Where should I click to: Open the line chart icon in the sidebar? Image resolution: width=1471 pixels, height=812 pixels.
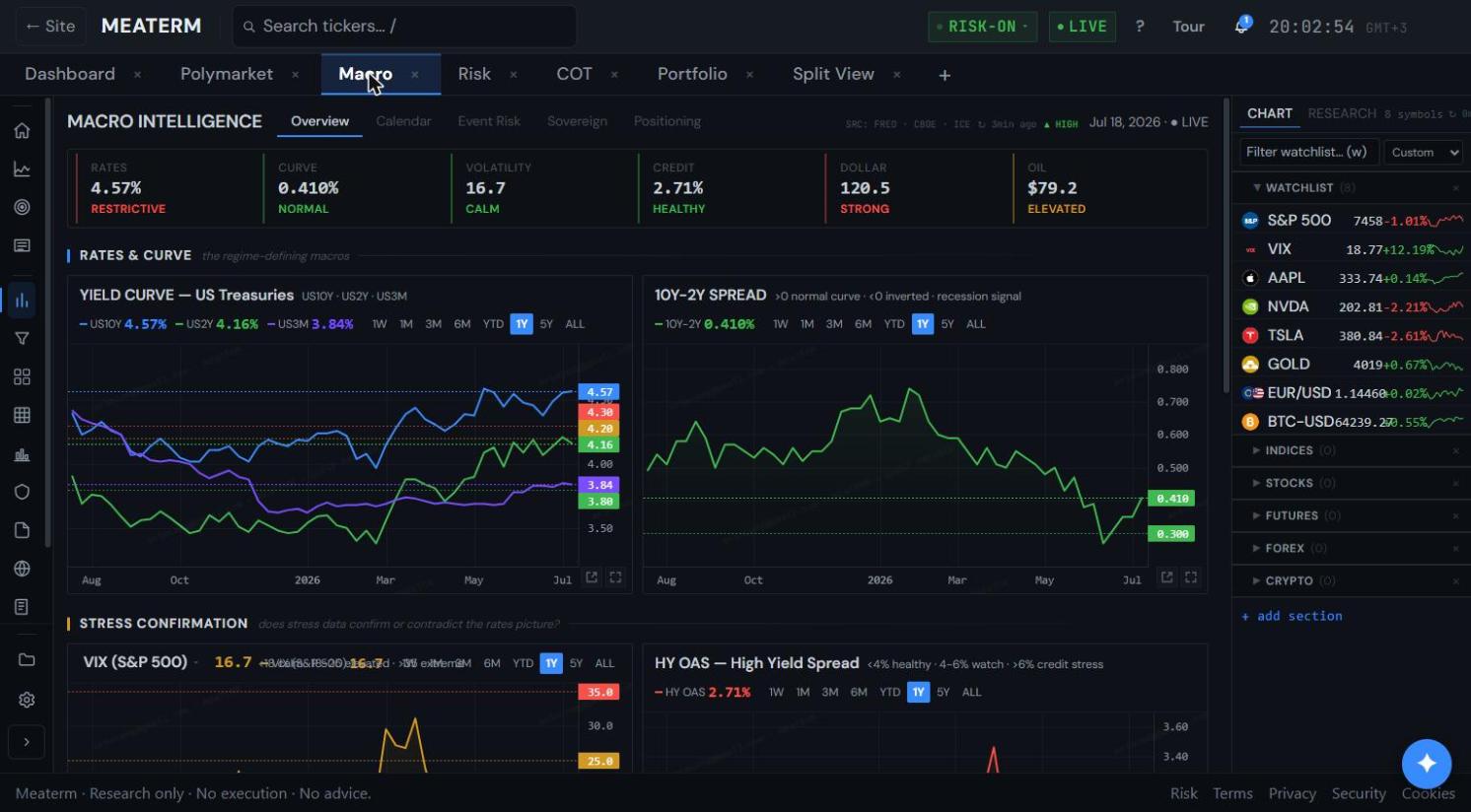tap(22, 169)
